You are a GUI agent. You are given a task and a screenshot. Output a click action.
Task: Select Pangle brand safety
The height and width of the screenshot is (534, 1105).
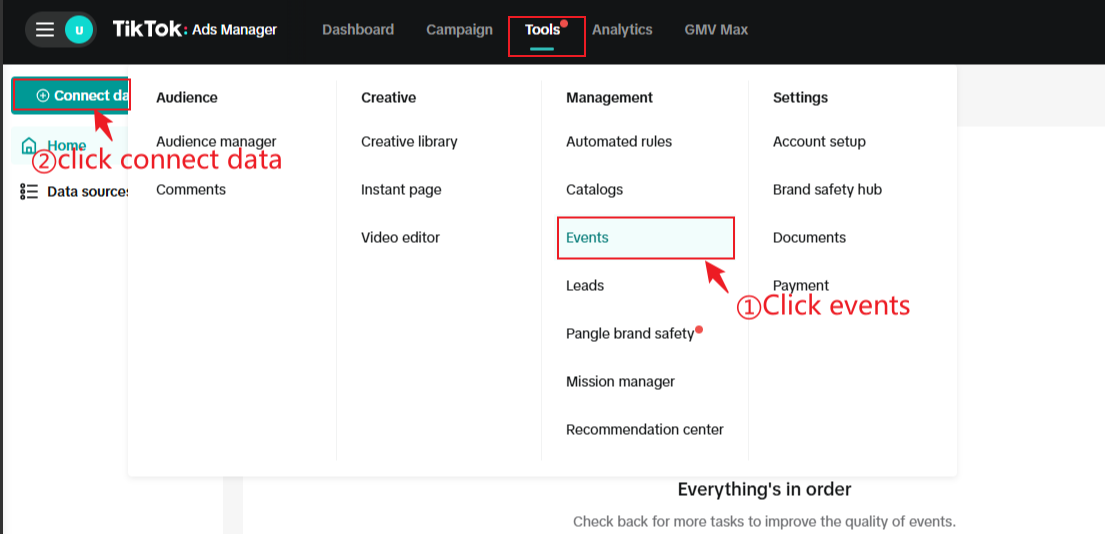tap(630, 333)
